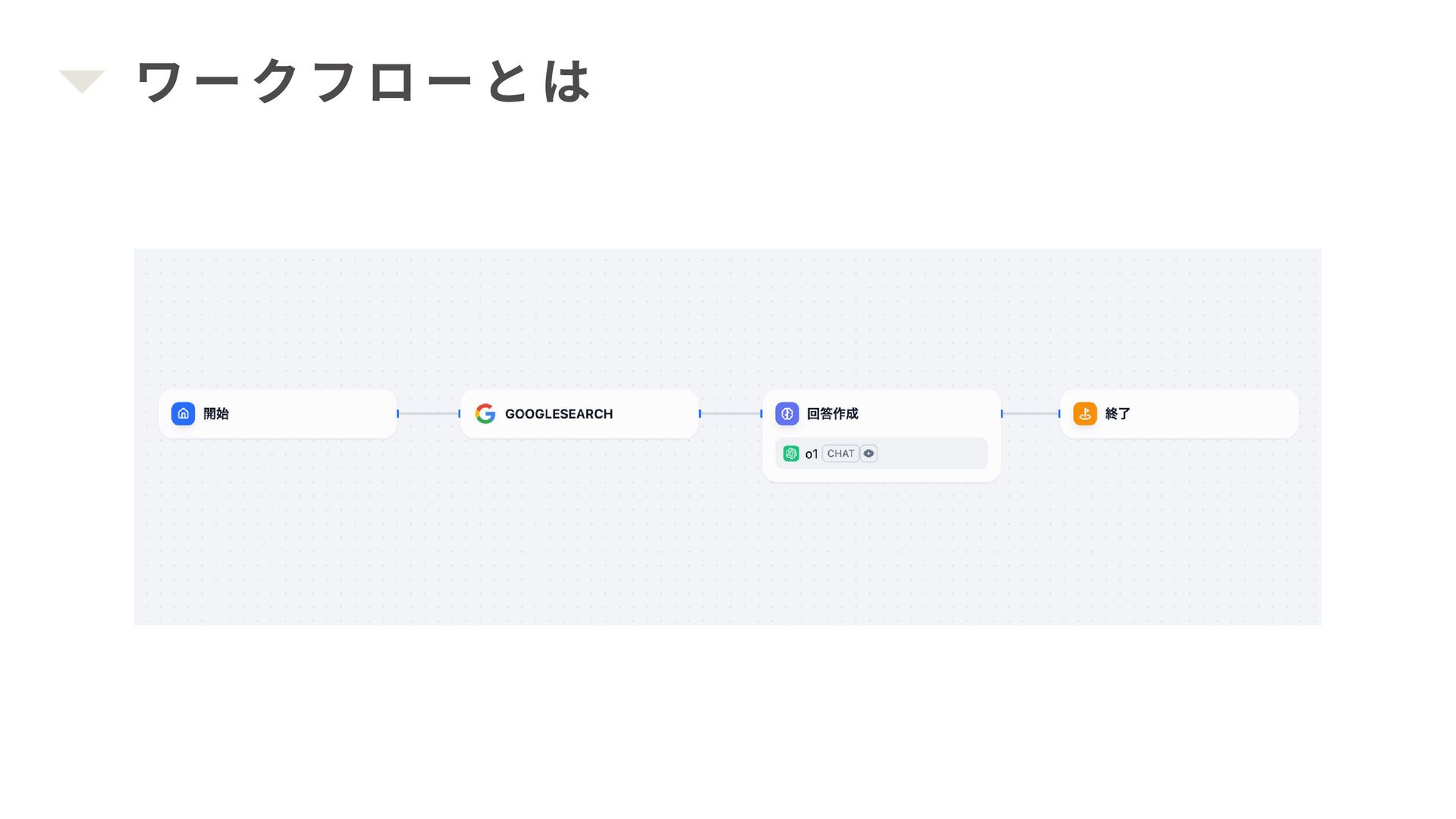Select the 終了 end node
Screen dimensions: 1456x819
tap(1179, 413)
